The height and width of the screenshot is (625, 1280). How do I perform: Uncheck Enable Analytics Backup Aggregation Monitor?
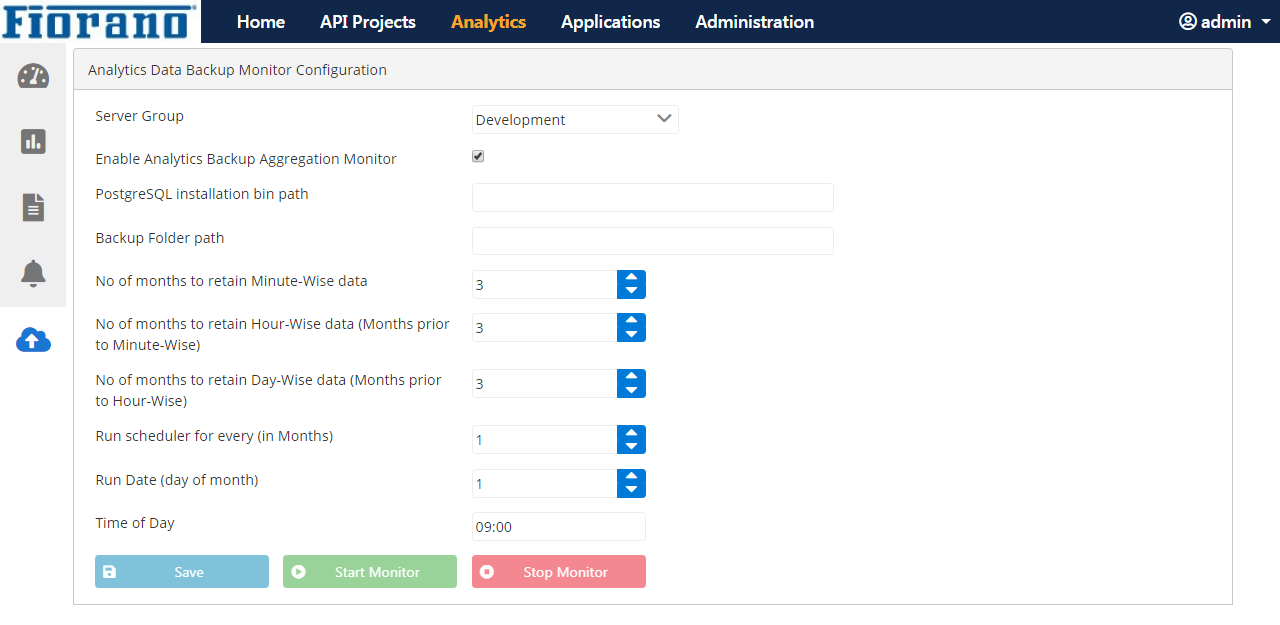click(x=478, y=157)
